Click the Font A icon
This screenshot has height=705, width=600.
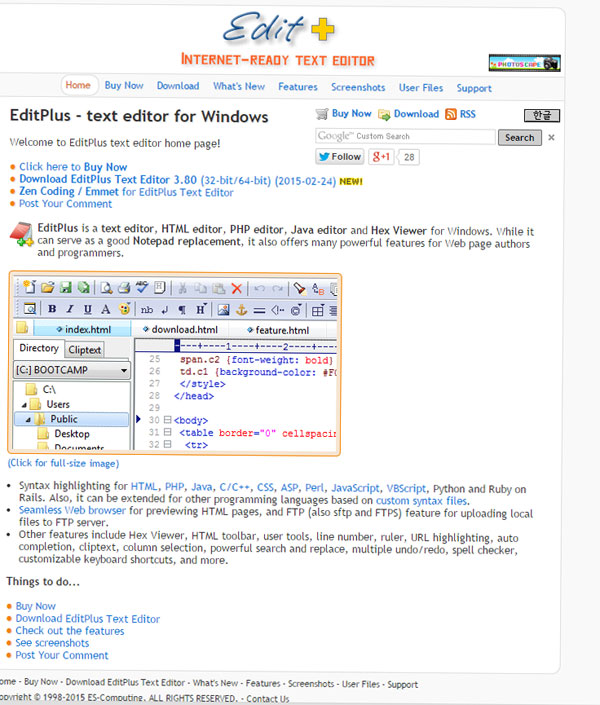coord(105,309)
